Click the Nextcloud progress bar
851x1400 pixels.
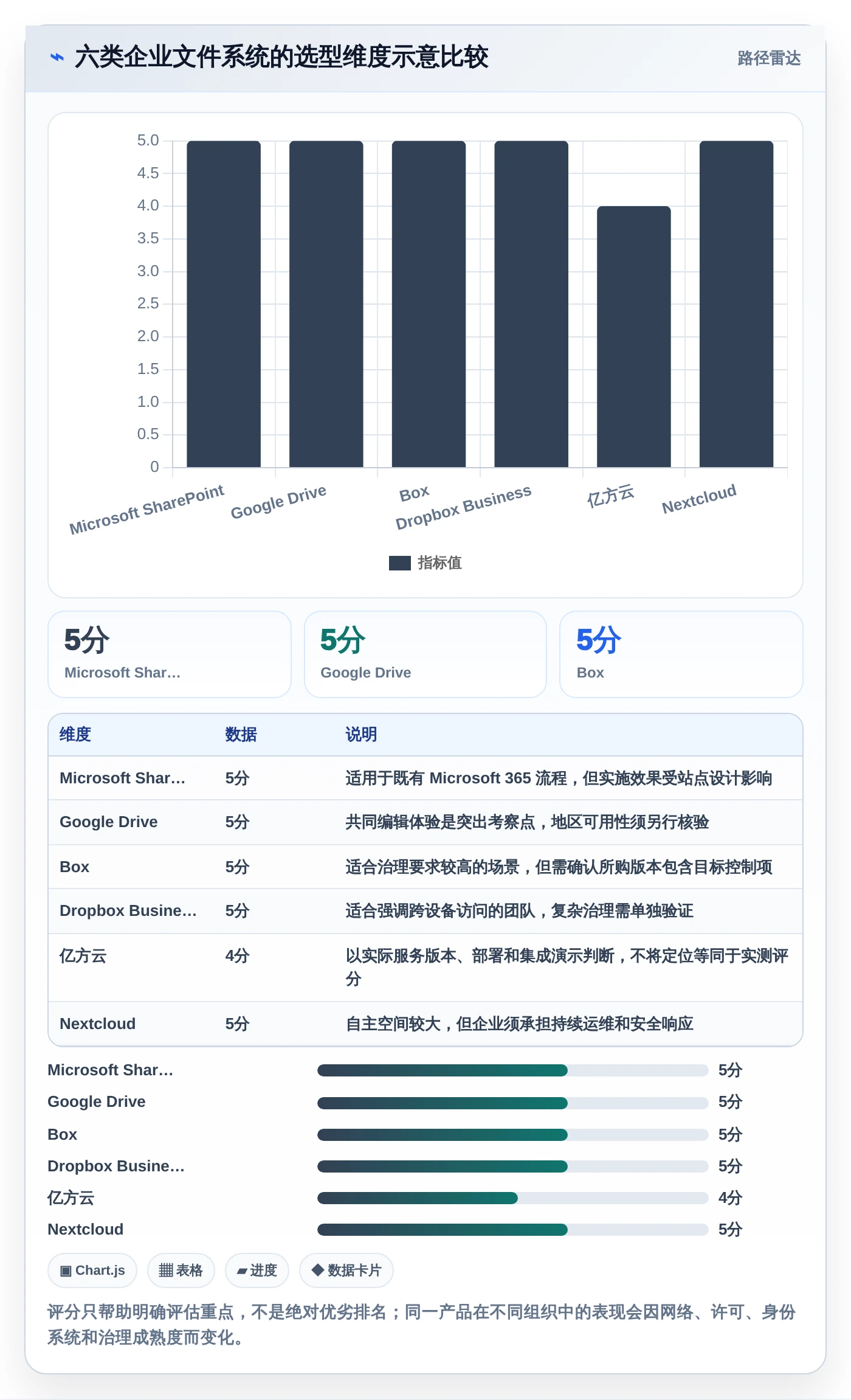[512, 1230]
